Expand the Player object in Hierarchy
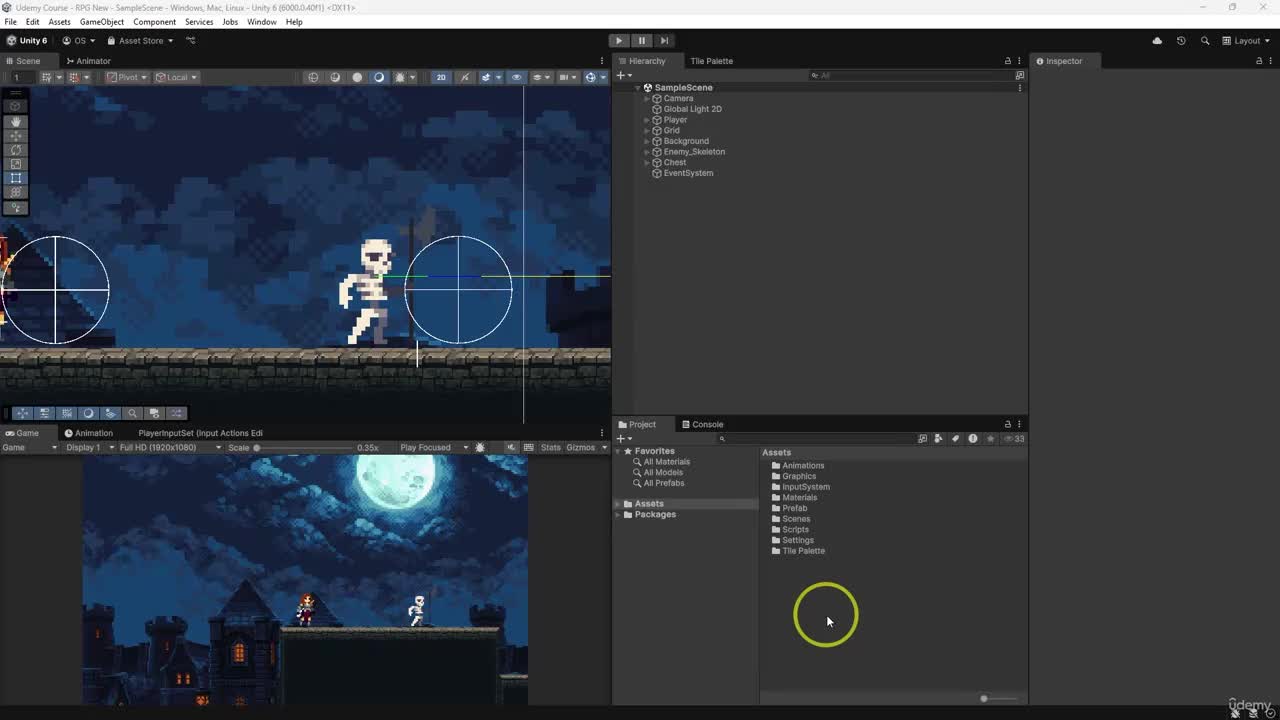The image size is (1280, 720). coord(647,120)
